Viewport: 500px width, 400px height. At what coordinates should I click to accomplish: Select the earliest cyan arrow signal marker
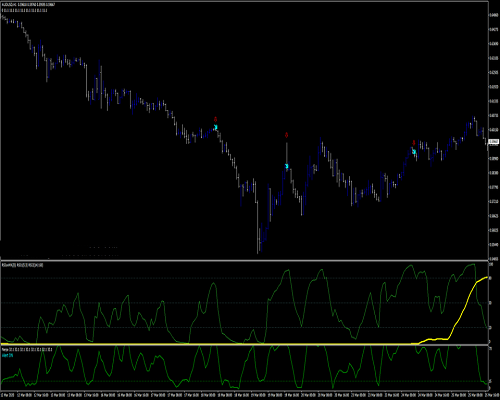click(216, 127)
